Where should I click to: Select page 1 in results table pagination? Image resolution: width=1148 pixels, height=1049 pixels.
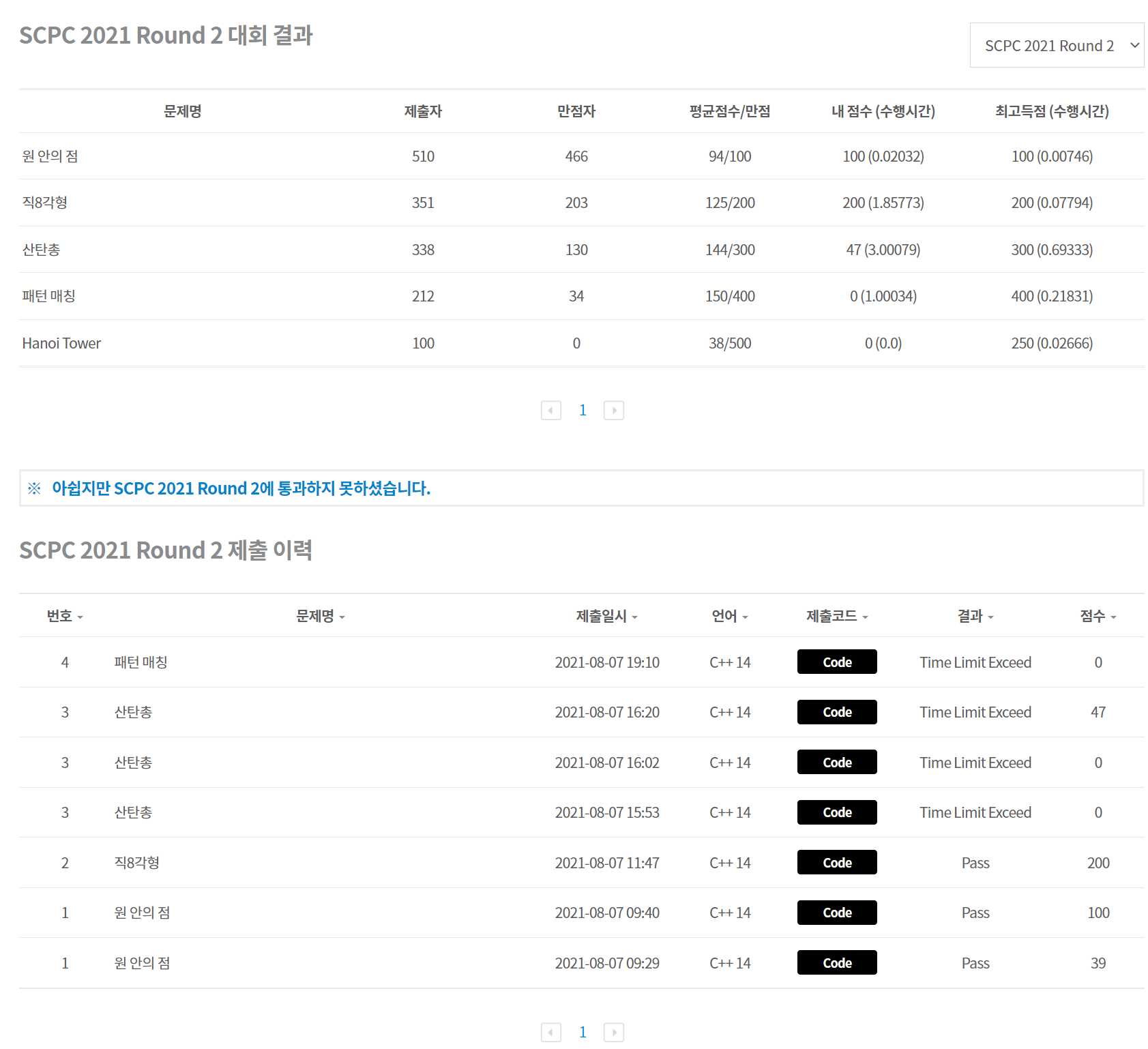[583, 411]
